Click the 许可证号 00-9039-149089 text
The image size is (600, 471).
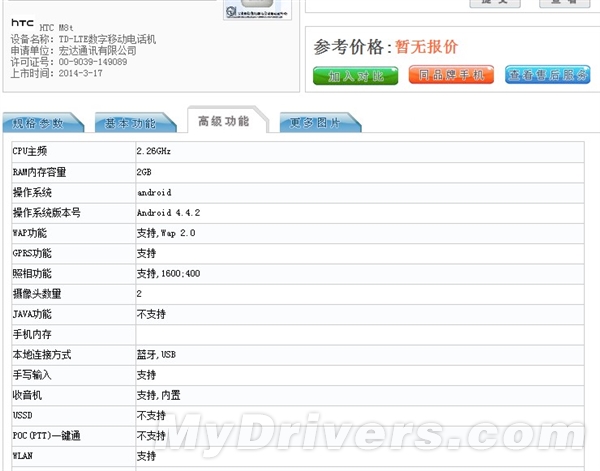69,61
